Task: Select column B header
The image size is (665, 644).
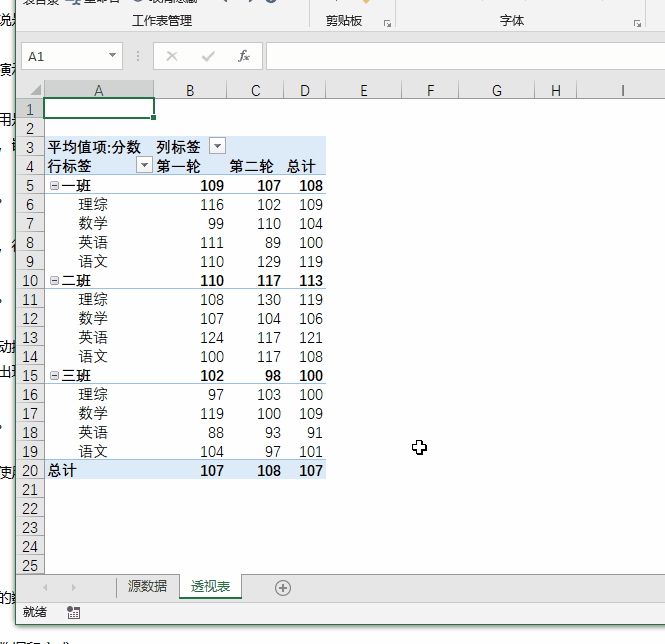Action: pos(190,91)
